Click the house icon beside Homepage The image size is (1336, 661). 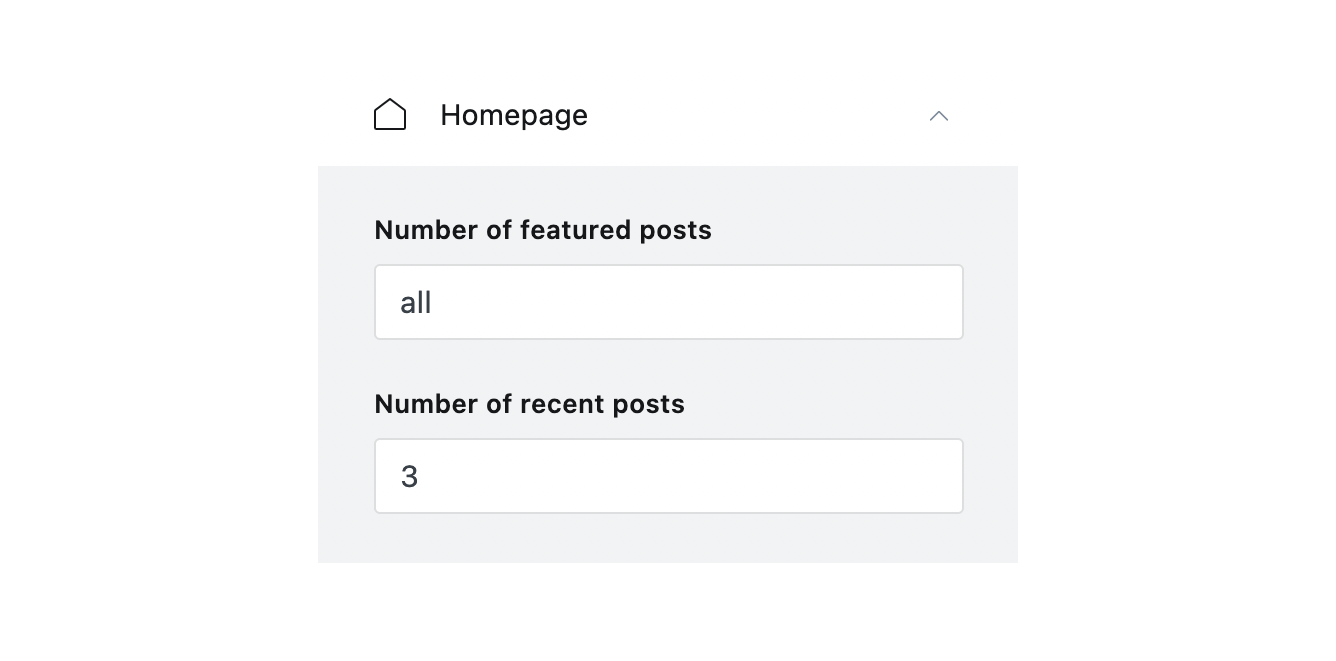coord(390,115)
